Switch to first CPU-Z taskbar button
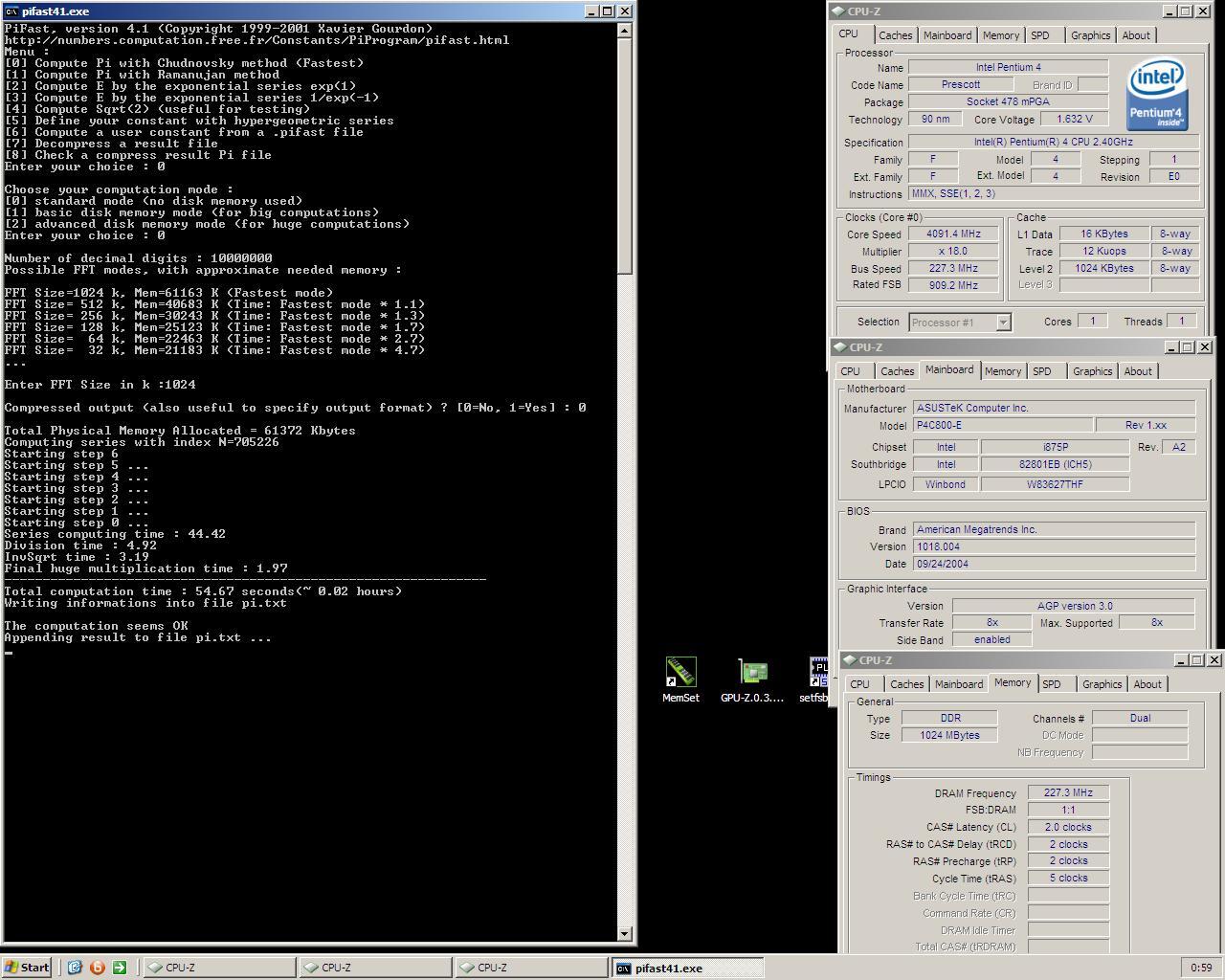Image resolution: width=1225 pixels, height=980 pixels. [x=219, y=968]
